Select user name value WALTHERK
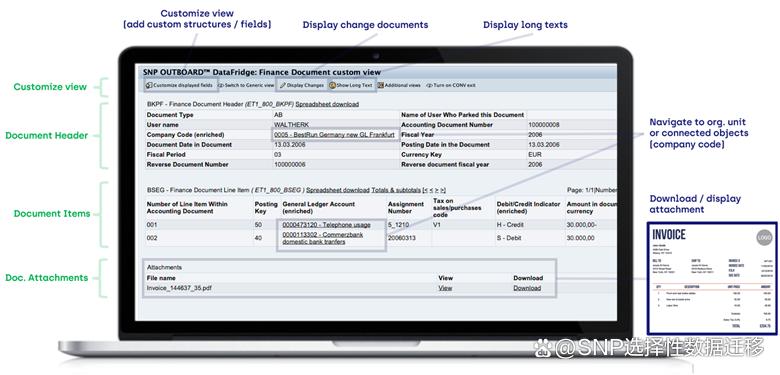This screenshot has height=375, width=780. 291,125
